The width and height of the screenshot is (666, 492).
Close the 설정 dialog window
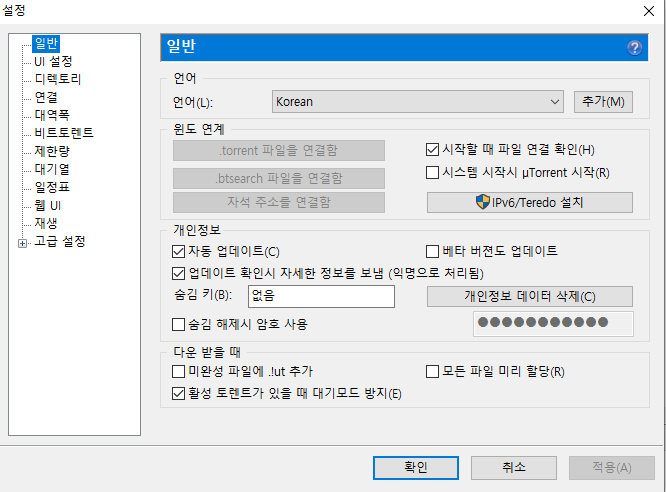[649, 11]
